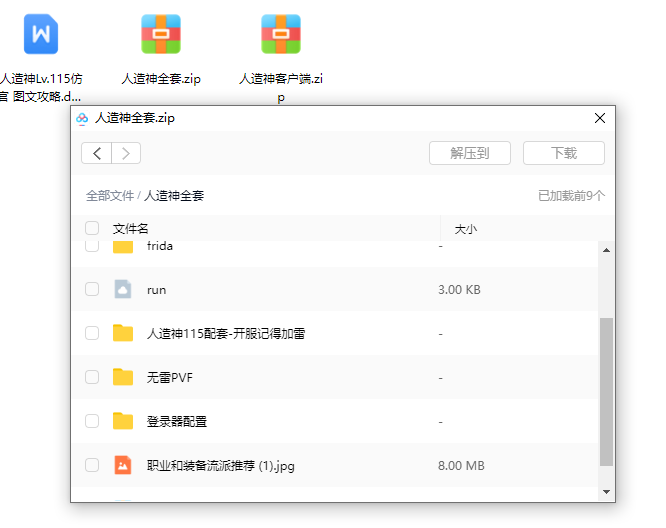Open the 人造神客户端.zip archive icon
The height and width of the screenshot is (528, 666).
click(281, 34)
